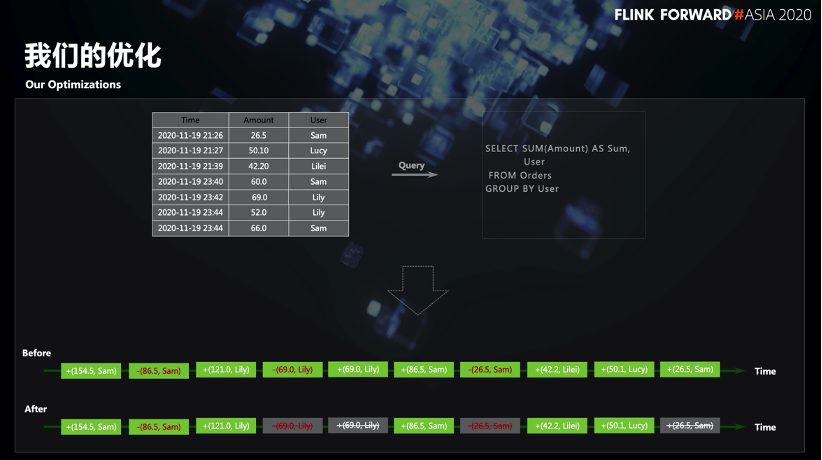Click the After timeline arrowhead near Time
This screenshot has width=822, height=460.
(x=740, y=427)
